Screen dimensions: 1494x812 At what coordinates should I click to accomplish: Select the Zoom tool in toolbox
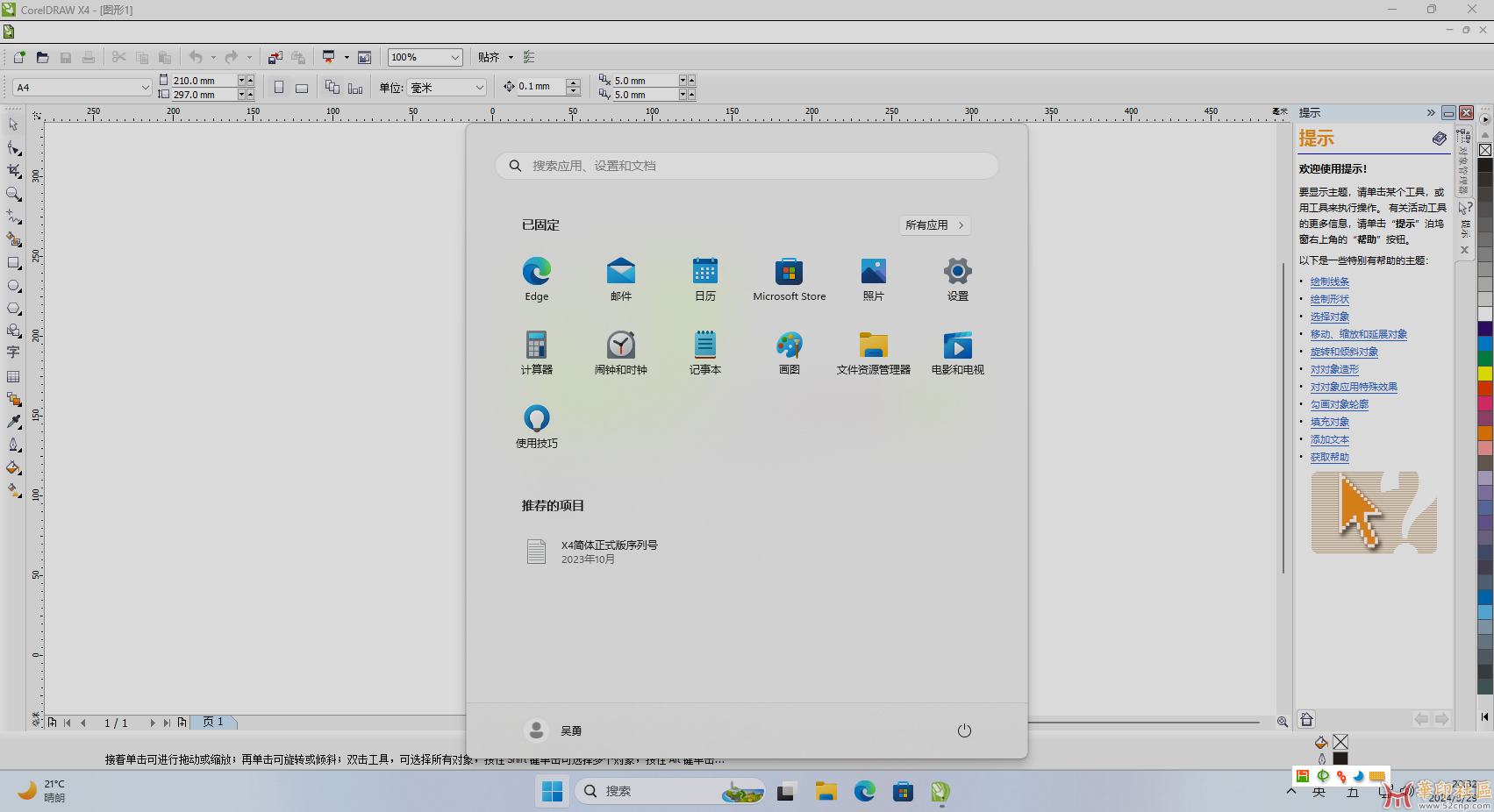point(13,194)
